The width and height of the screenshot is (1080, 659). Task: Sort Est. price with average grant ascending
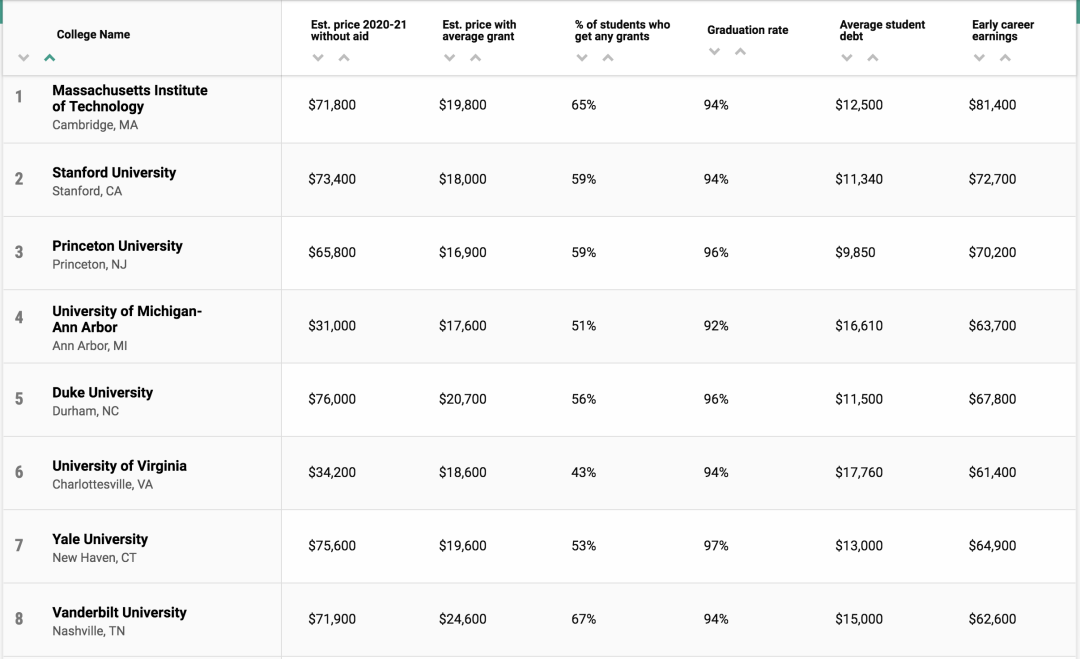click(476, 58)
